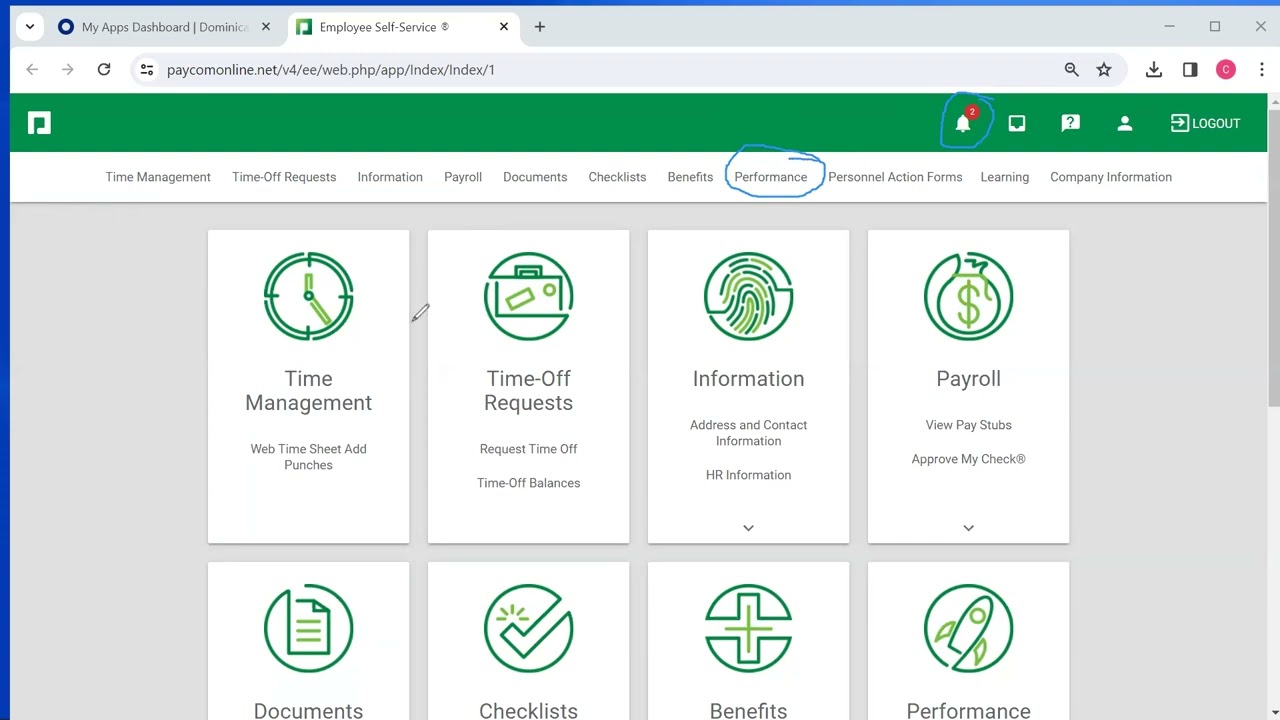Open Chrome three-dot menu
The height and width of the screenshot is (720, 1280).
coord(1262,69)
